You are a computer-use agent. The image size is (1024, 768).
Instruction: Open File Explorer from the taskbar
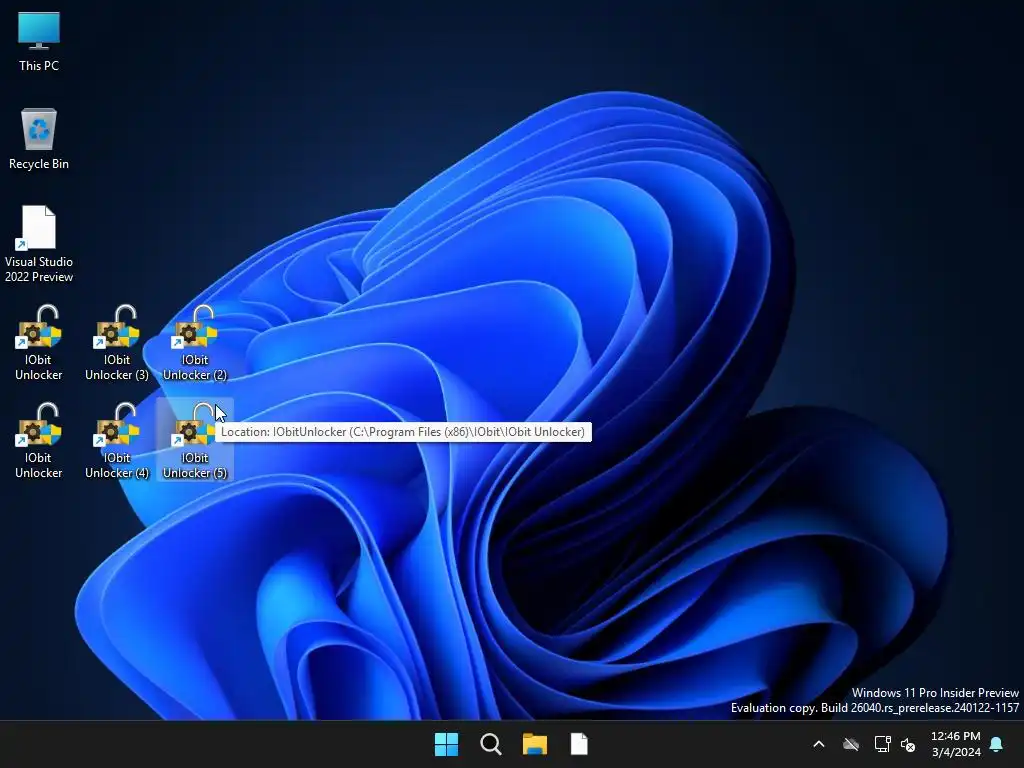click(x=535, y=744)
